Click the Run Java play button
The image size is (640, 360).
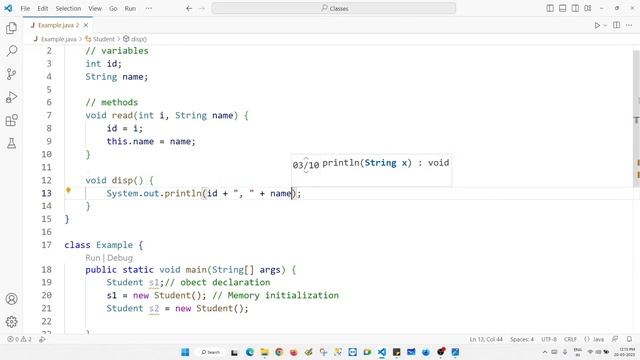click(x=597, y=25)
